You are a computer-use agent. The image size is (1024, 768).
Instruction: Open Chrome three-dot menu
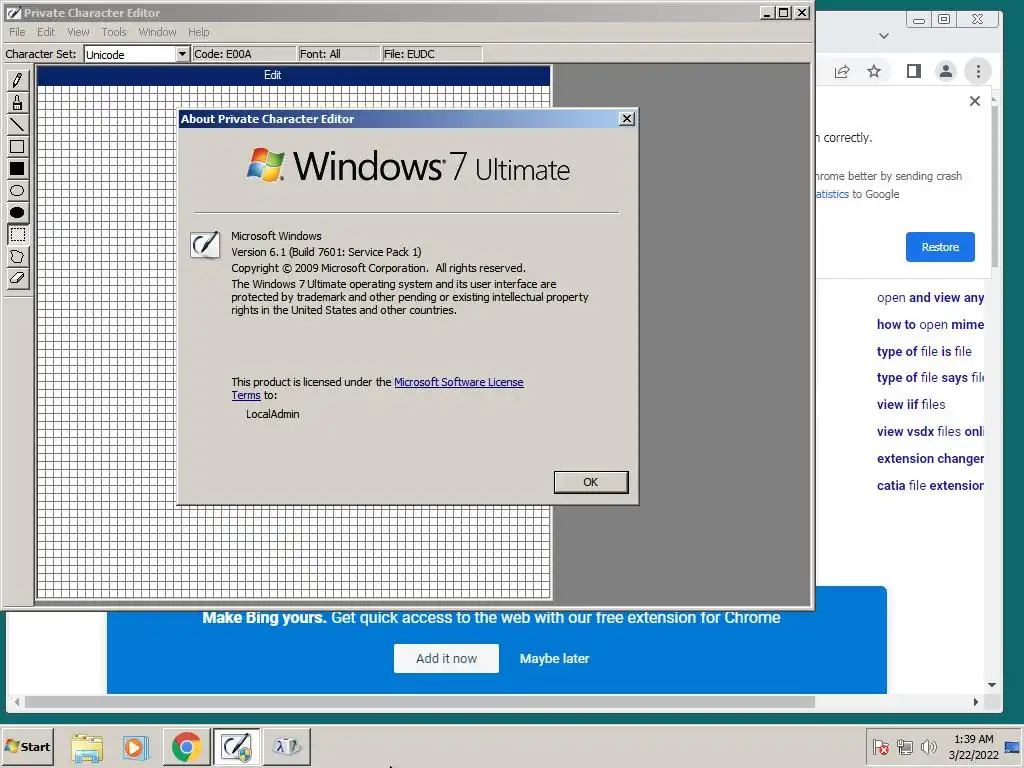[978, 71]
